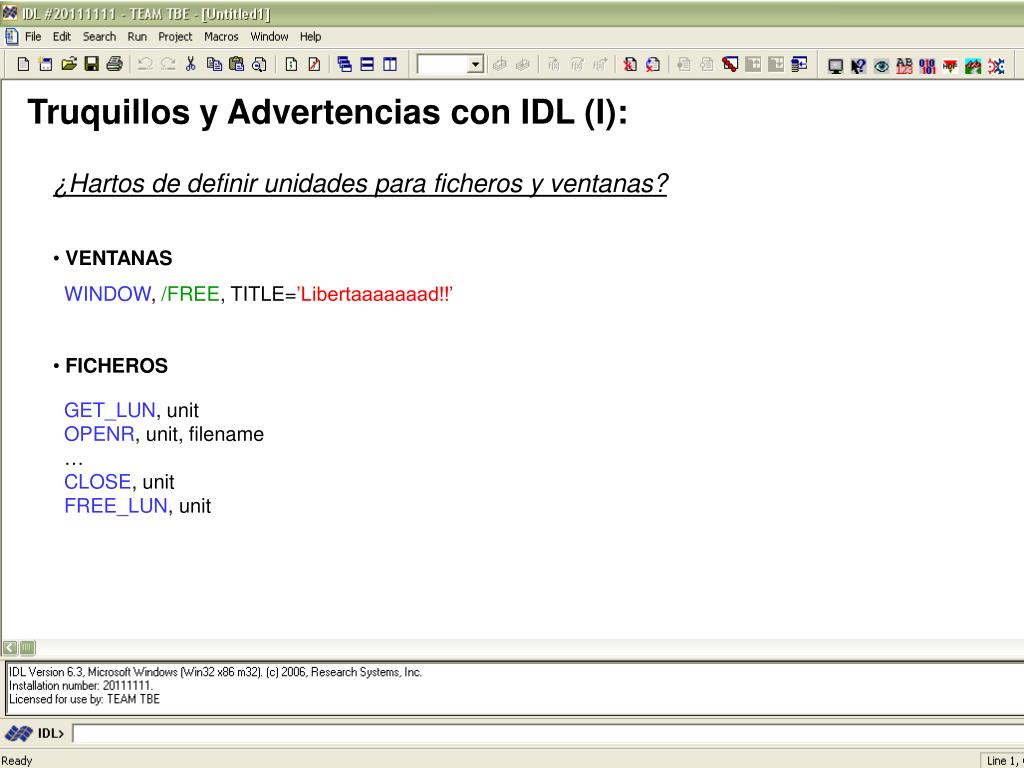The width and height of the screenshot is (1024, 768).
Task: Click the New GUI window icon
Action: tap(46, 64)
